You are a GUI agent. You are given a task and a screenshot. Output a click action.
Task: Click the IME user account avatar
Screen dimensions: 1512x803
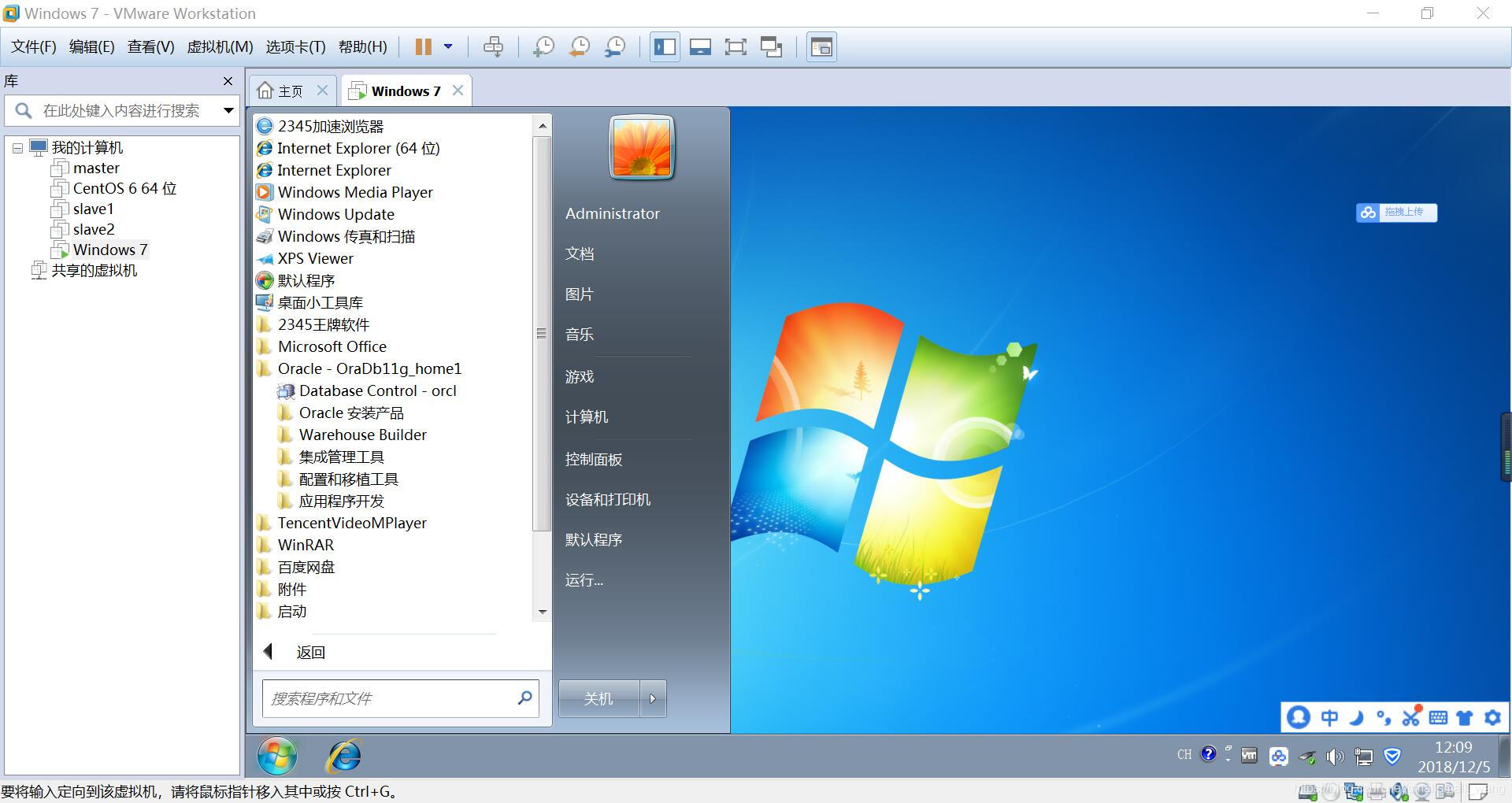(1298, 717)
